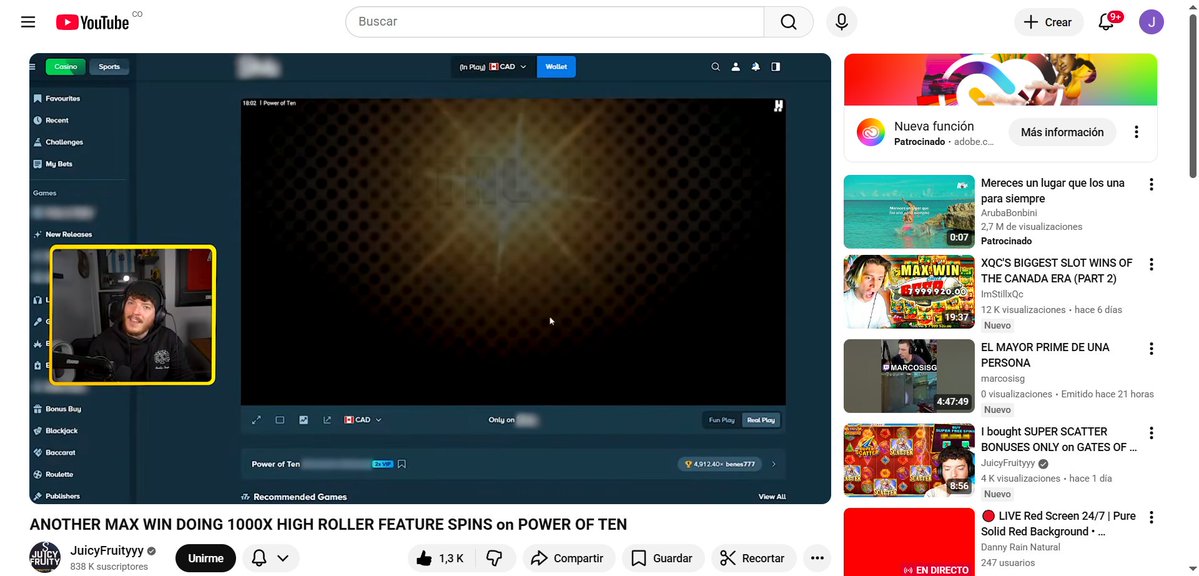The height and width of the screenshot is (576, 1199).
Task: Open the account avatar menu
Action: (1152, 22)
